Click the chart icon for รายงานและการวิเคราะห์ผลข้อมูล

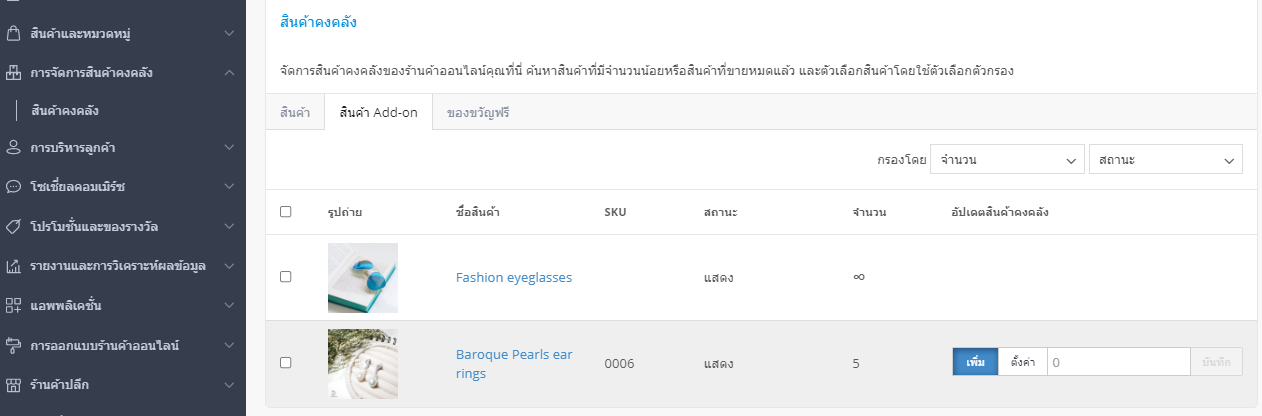tap(13, 266)
